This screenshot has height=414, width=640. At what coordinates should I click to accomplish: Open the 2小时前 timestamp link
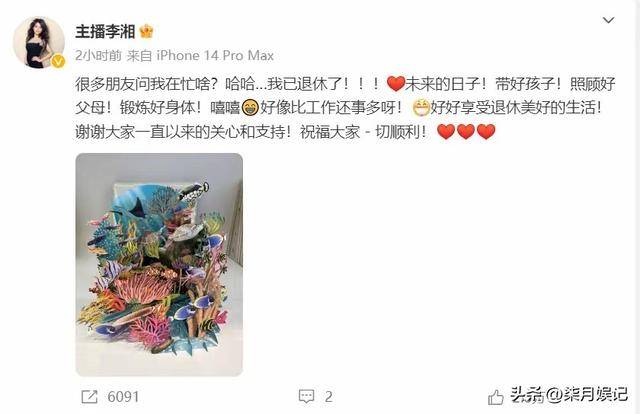coord(98,56)
